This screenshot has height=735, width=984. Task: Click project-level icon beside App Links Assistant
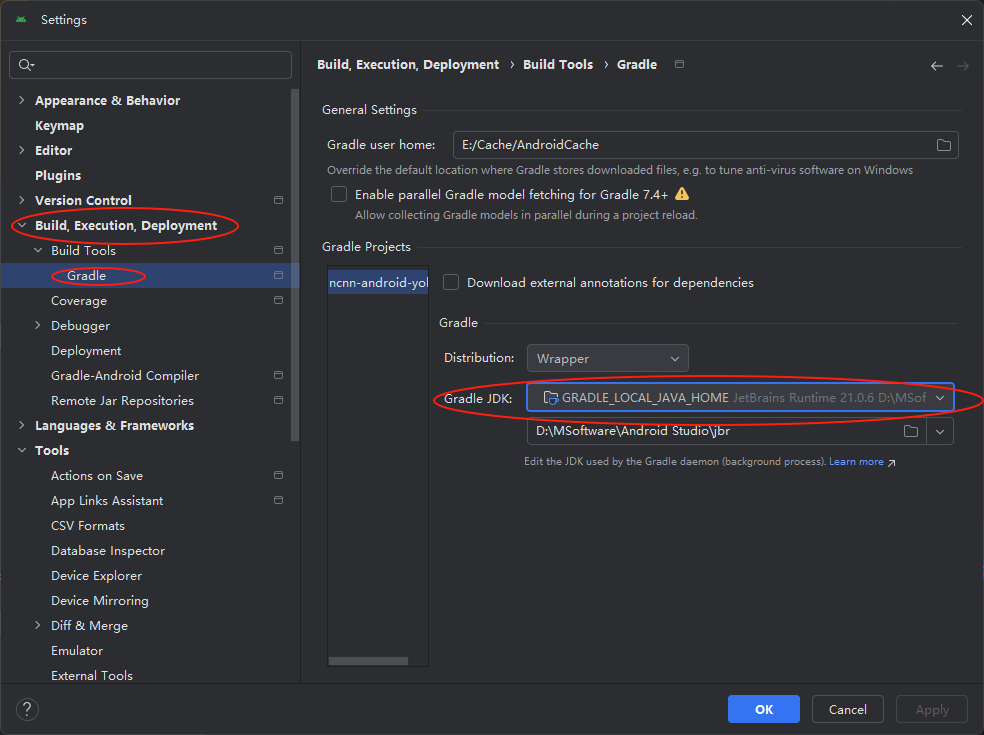coord(279,500)
